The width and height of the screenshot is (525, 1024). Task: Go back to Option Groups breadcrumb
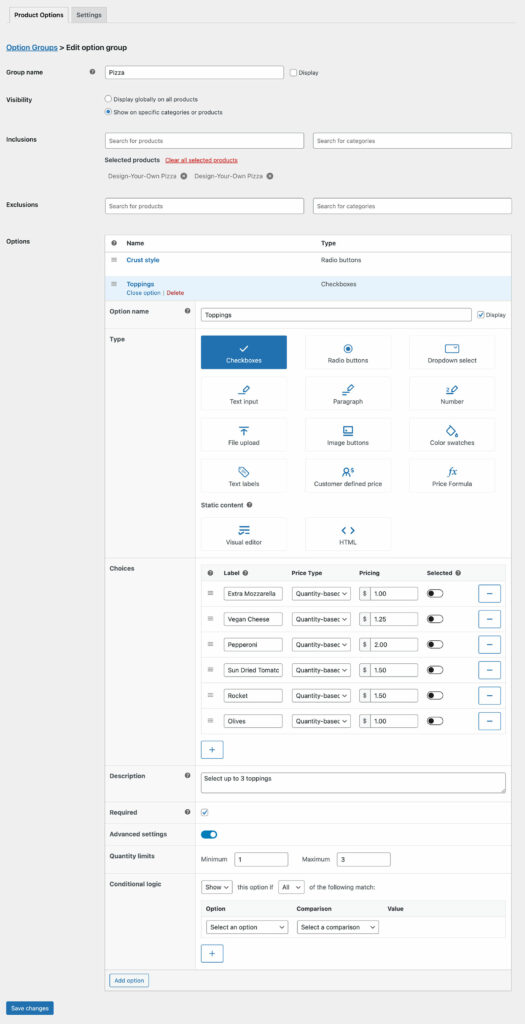(31, 48)
